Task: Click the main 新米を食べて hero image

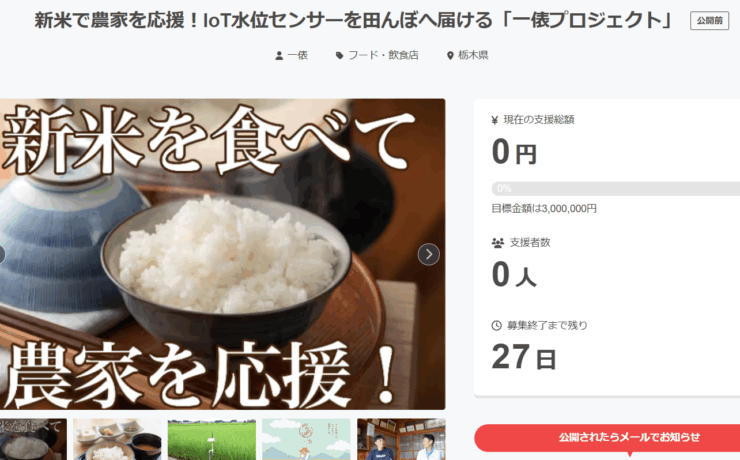Action: [222, 254]
